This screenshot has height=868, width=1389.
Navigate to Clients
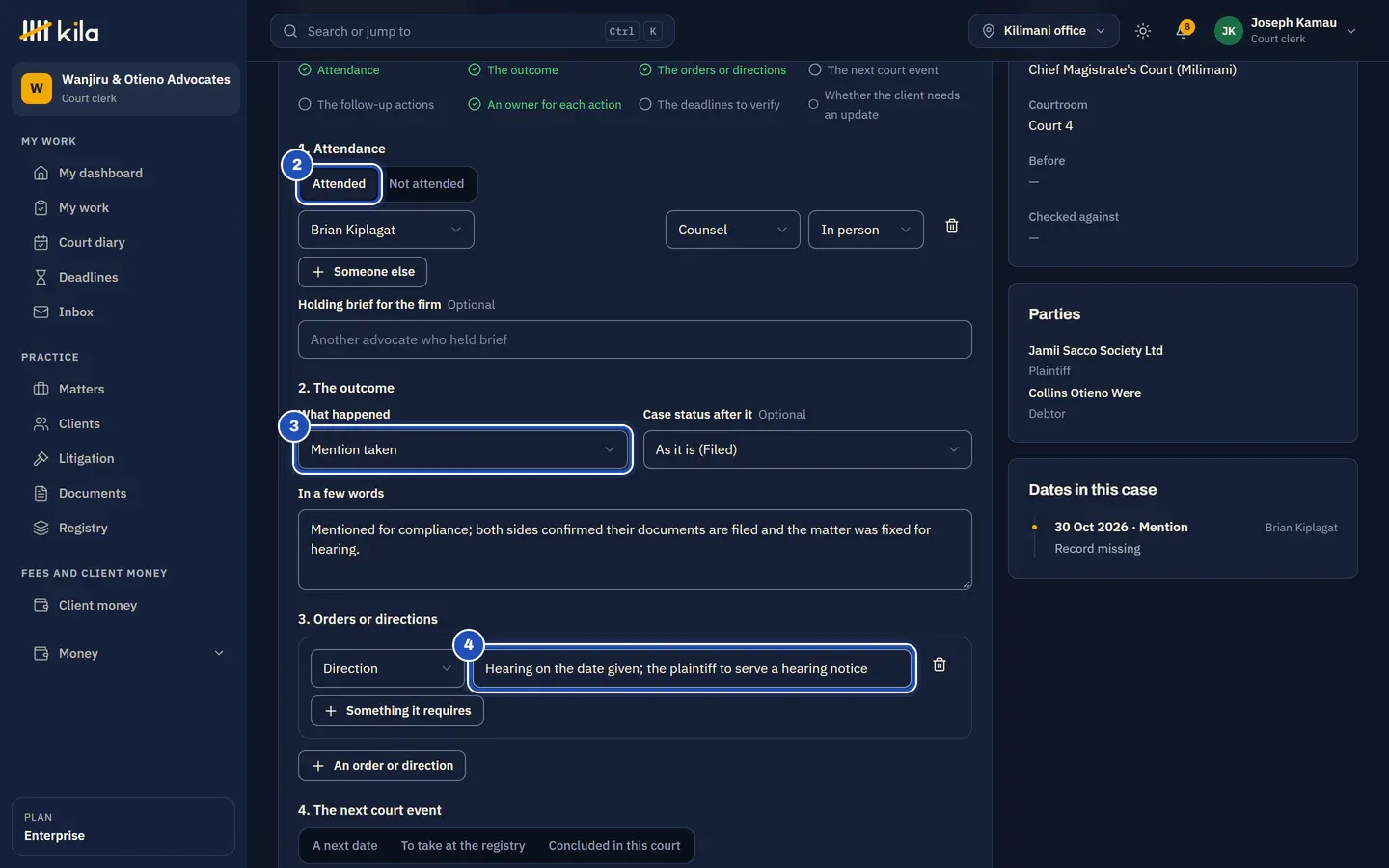pos(123,423)
